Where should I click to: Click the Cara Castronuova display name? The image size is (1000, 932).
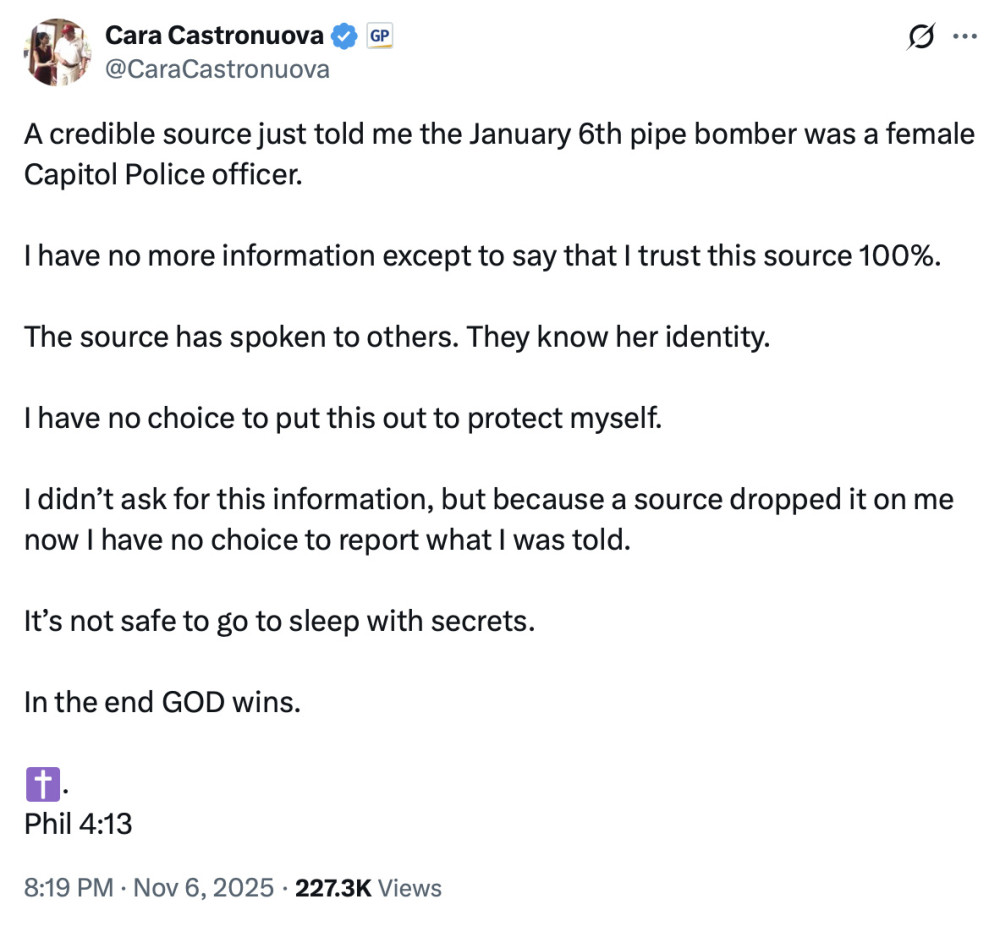pyautogui.click(x=214, y=36)
